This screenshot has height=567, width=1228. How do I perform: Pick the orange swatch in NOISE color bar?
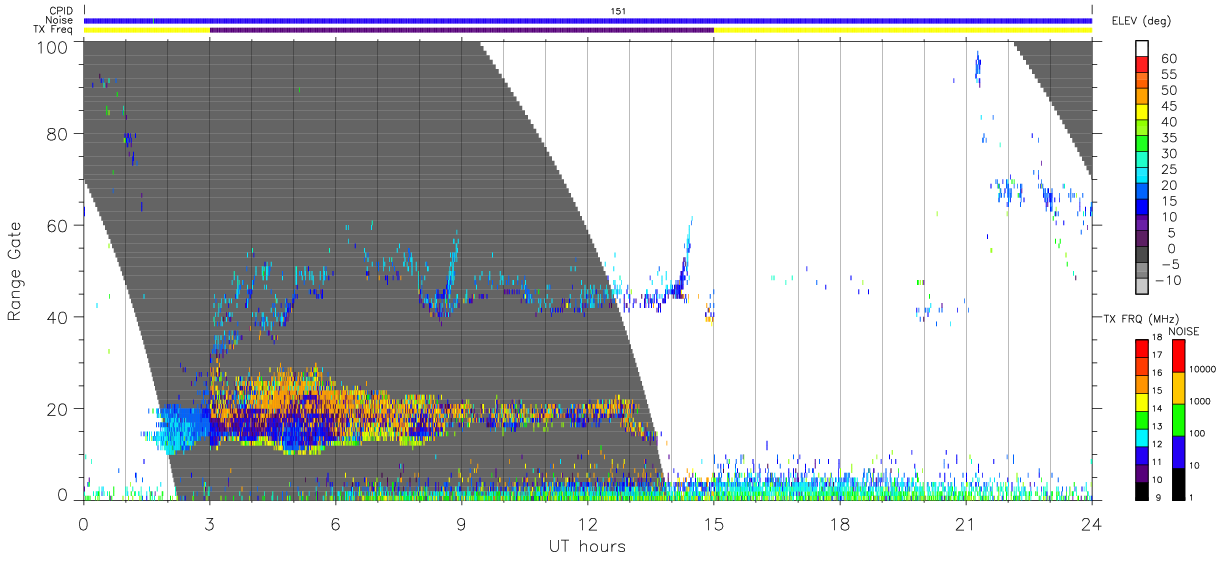coord(1179,388)
